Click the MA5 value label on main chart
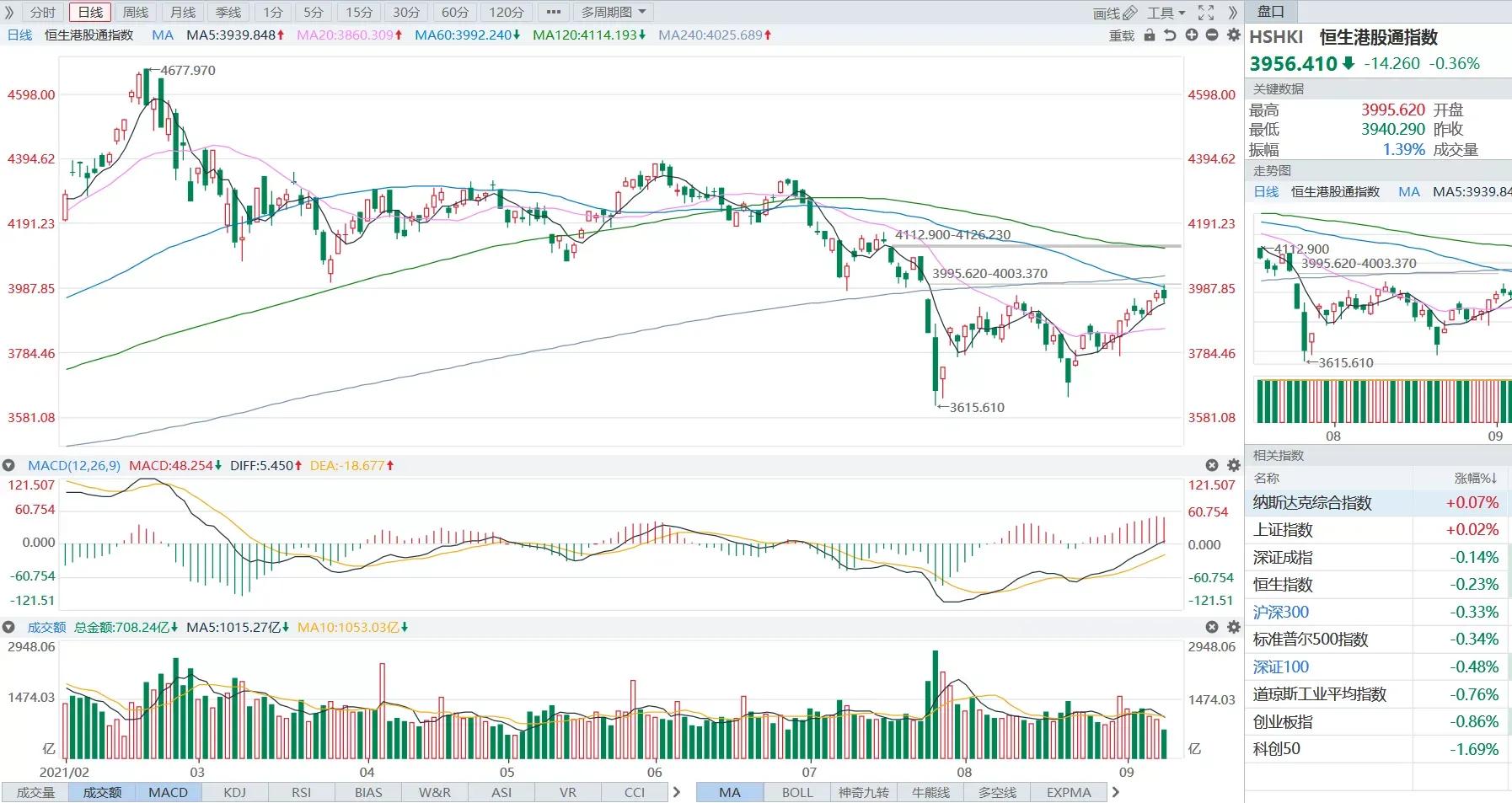1512x803 pixels. tap(235, 35)
